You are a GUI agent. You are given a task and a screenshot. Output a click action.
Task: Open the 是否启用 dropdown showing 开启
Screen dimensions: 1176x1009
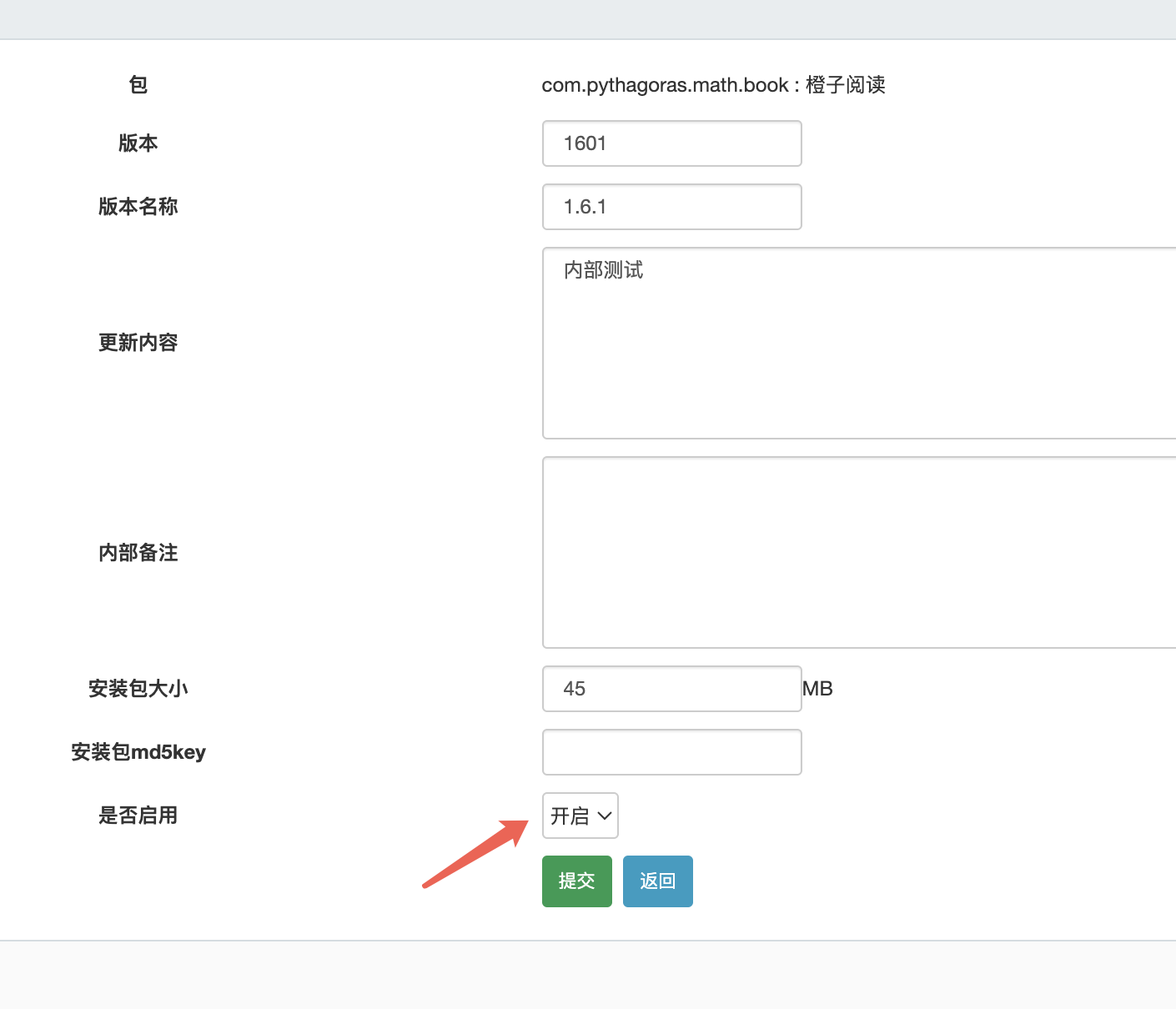[580, 816]
